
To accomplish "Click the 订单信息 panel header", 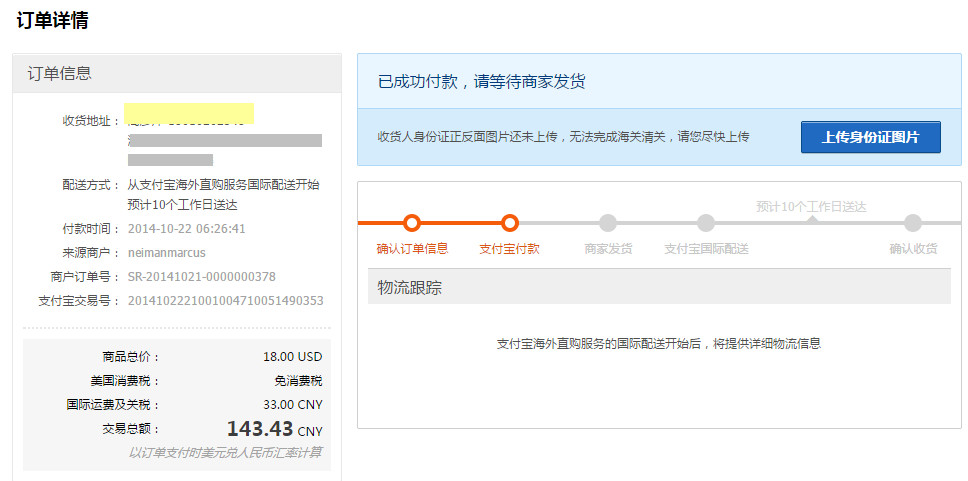I will click(x=59, y=73).
